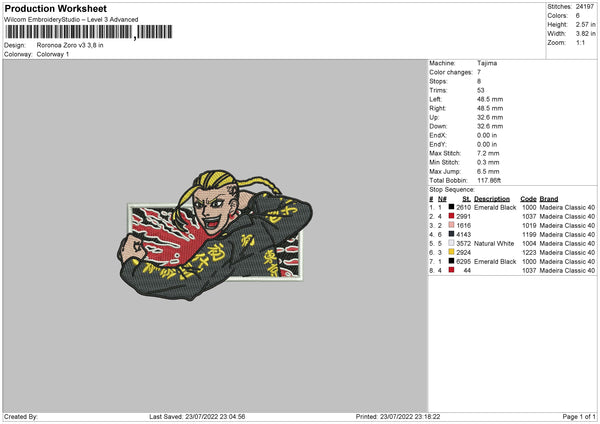Click code 1199 in the stop sequence

pos(529,234)
